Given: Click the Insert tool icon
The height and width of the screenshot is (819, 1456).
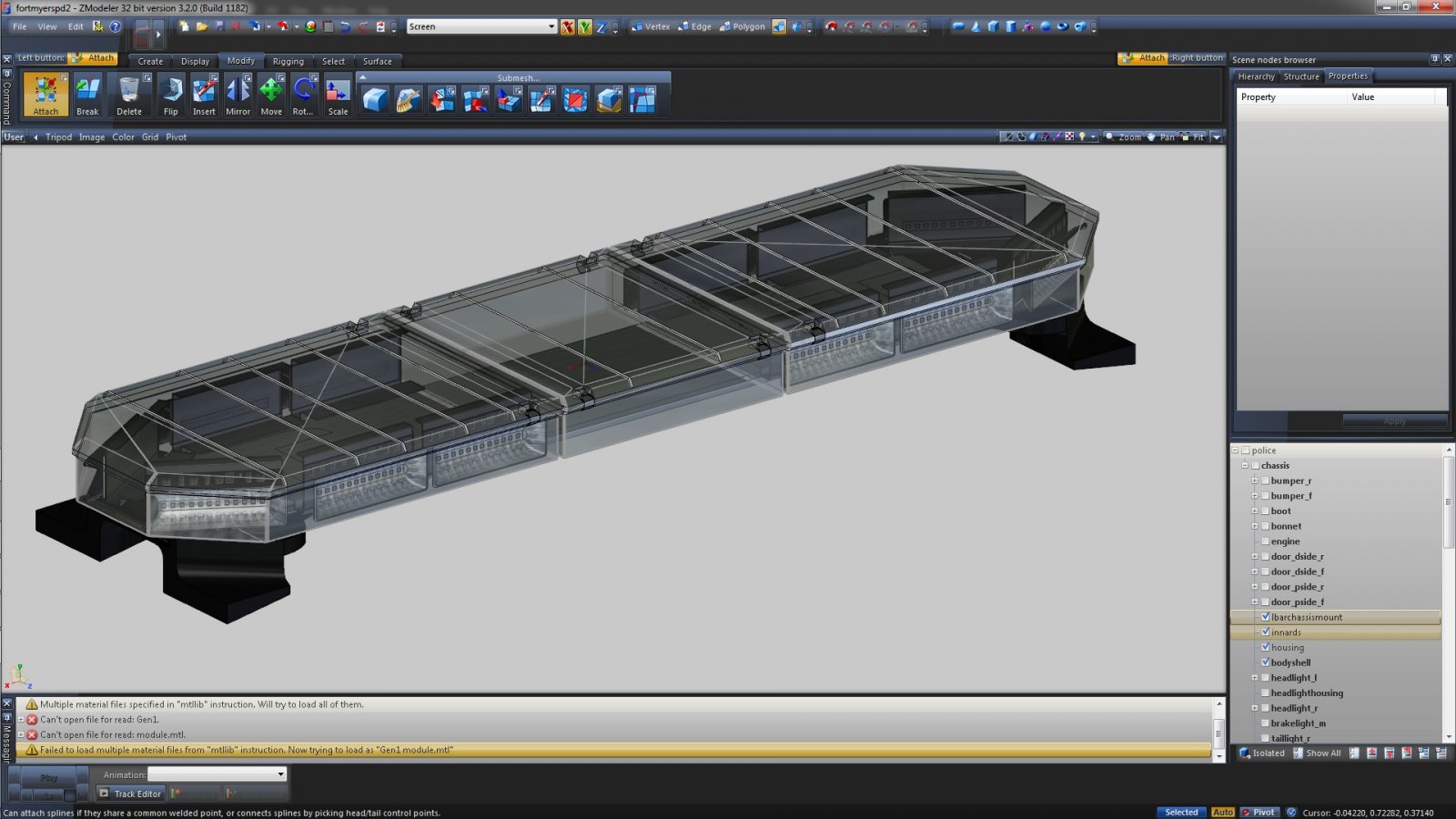Looking at the screenshot, I should pos(204,96).
